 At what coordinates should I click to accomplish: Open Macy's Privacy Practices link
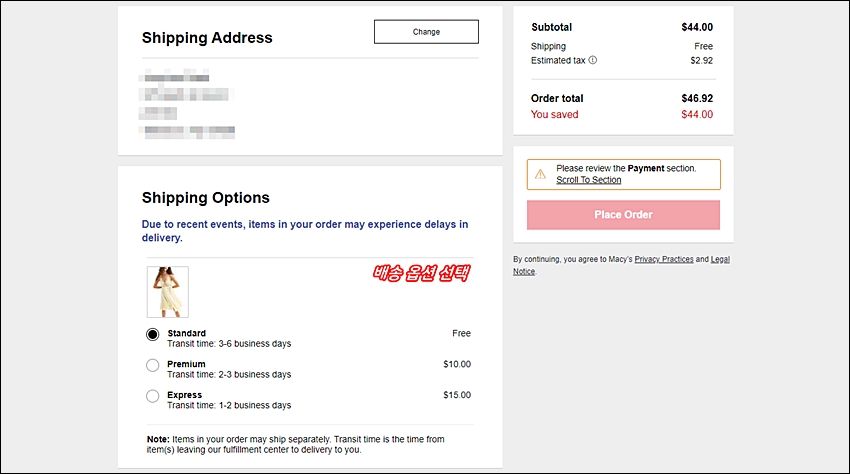(x=664, y=259)
